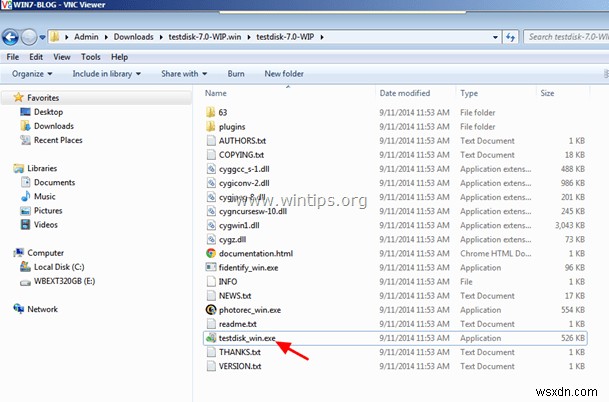The height and width of the screenshot is (402, 609).
Task: Select the Documents library icon
Action: pos(25,182)
